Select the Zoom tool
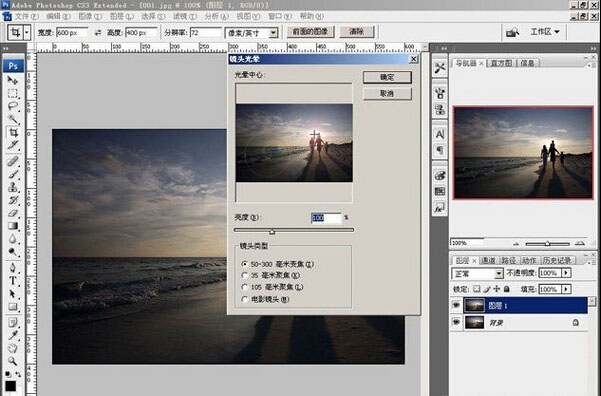This screenshot has height=396, width=601. 13,361
